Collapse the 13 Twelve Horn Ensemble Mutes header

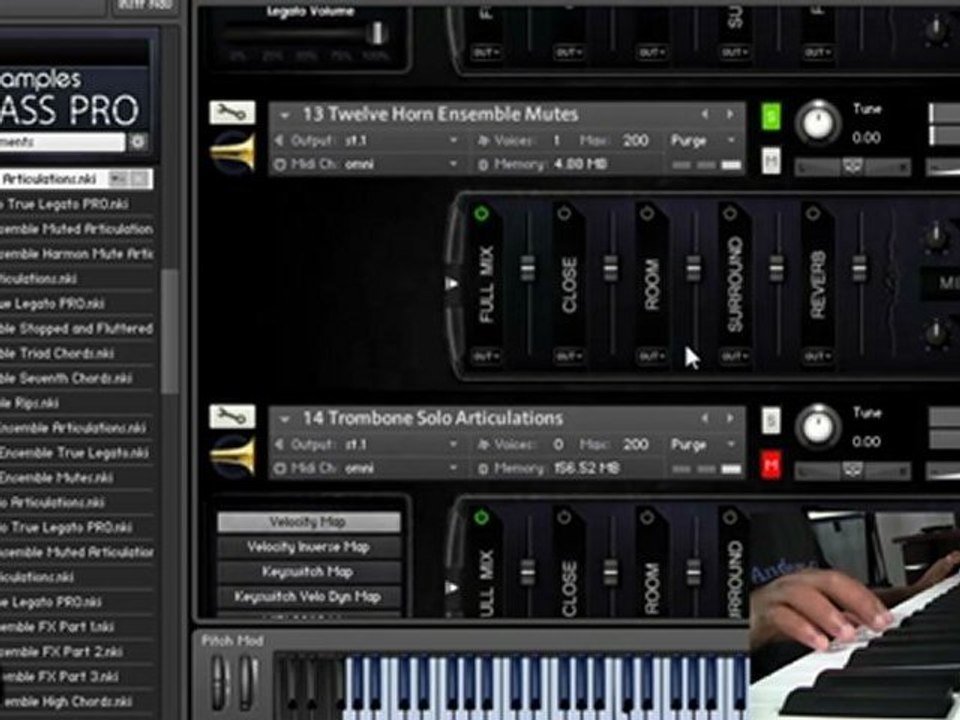284,114
